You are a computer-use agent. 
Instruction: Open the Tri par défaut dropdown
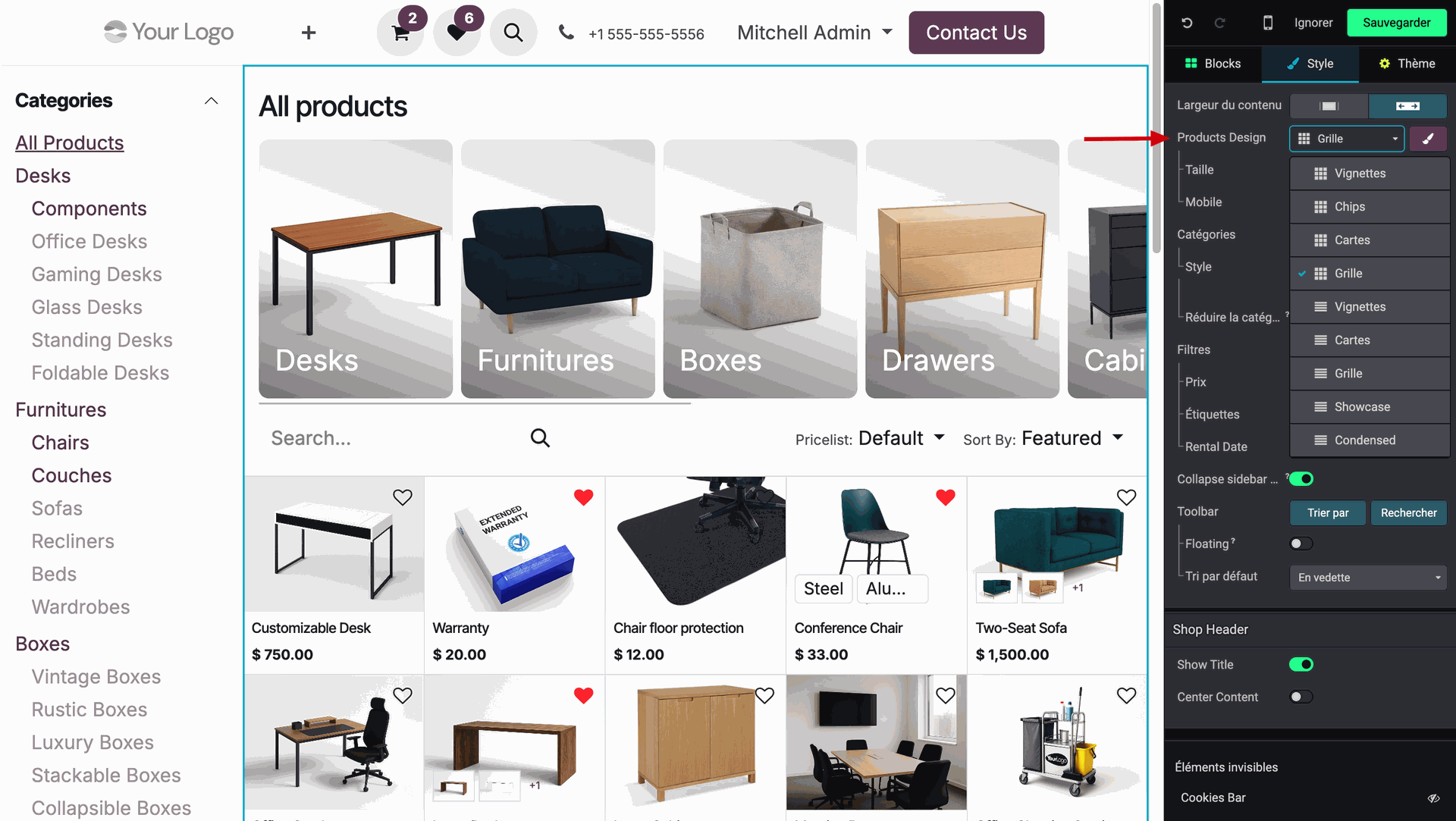pyautogui.click(x=1368, y=578)
